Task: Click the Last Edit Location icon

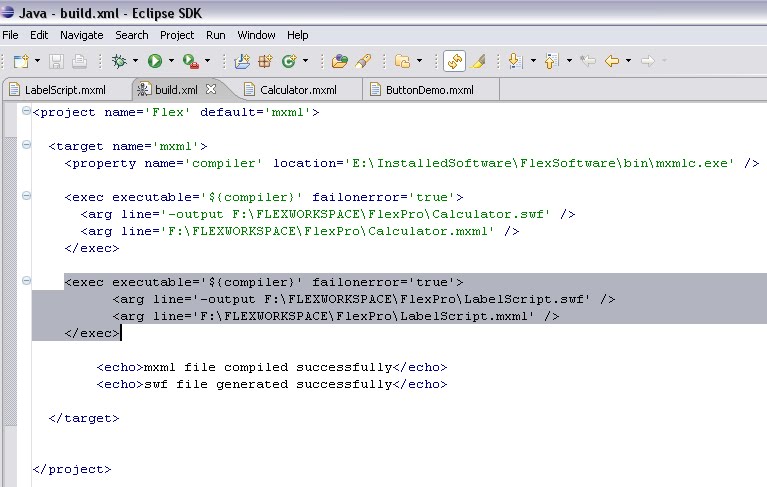Action: click(588, 61)
